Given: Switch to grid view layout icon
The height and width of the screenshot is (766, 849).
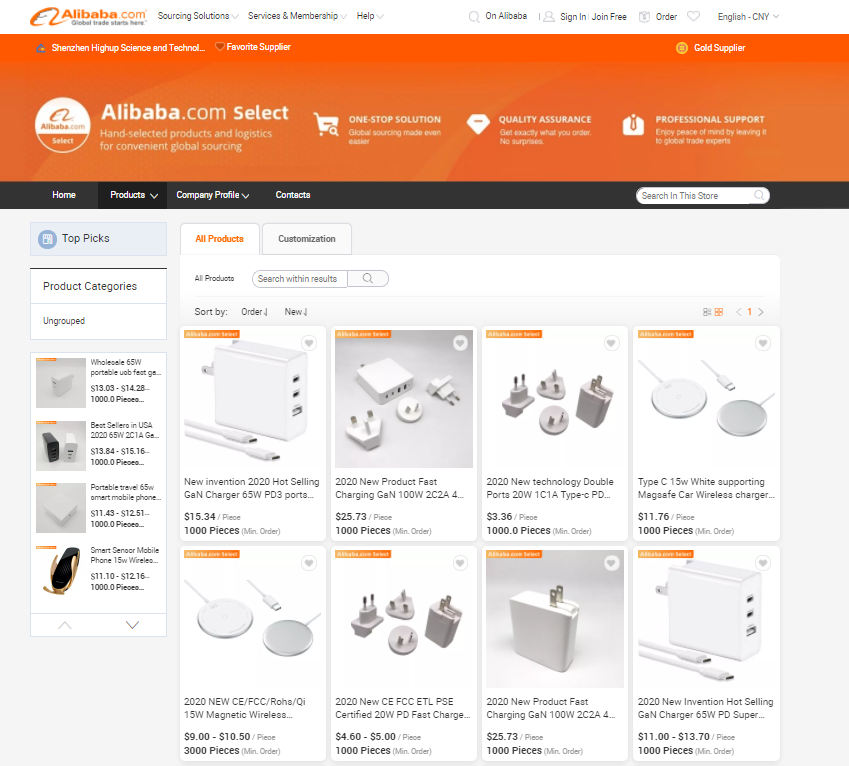Looking at the screenshot, I should coord(719,312).
